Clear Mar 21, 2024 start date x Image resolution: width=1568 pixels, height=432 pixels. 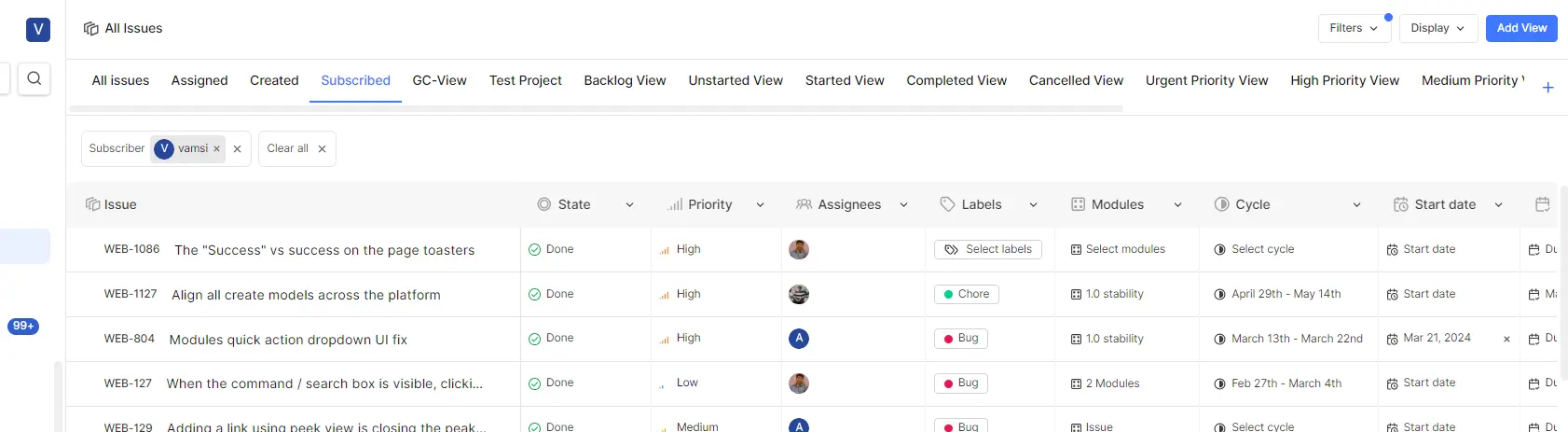1506,340
